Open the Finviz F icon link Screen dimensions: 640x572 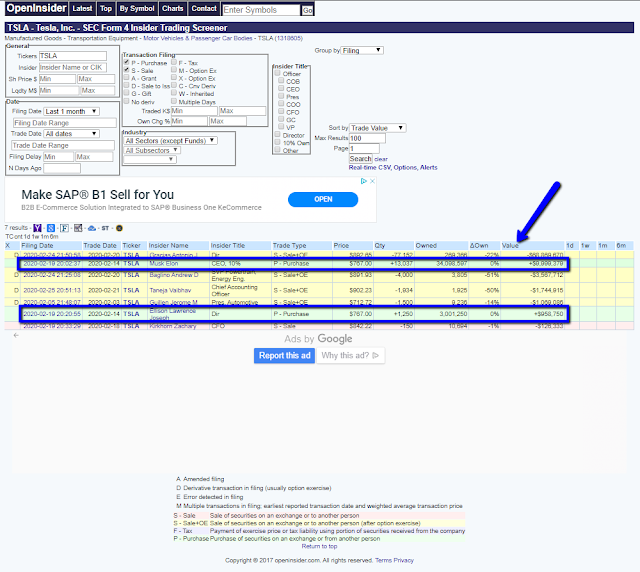64,228
